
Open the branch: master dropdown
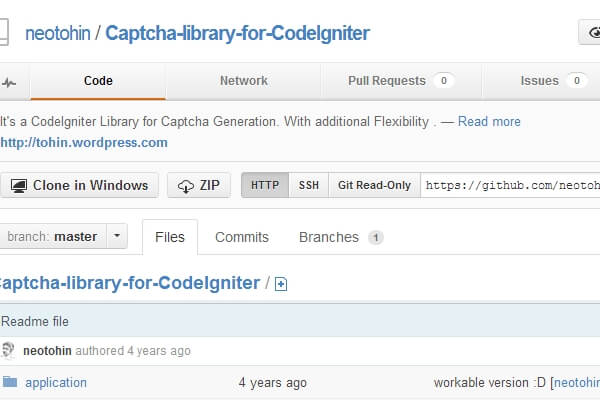[x=63, y=237]
